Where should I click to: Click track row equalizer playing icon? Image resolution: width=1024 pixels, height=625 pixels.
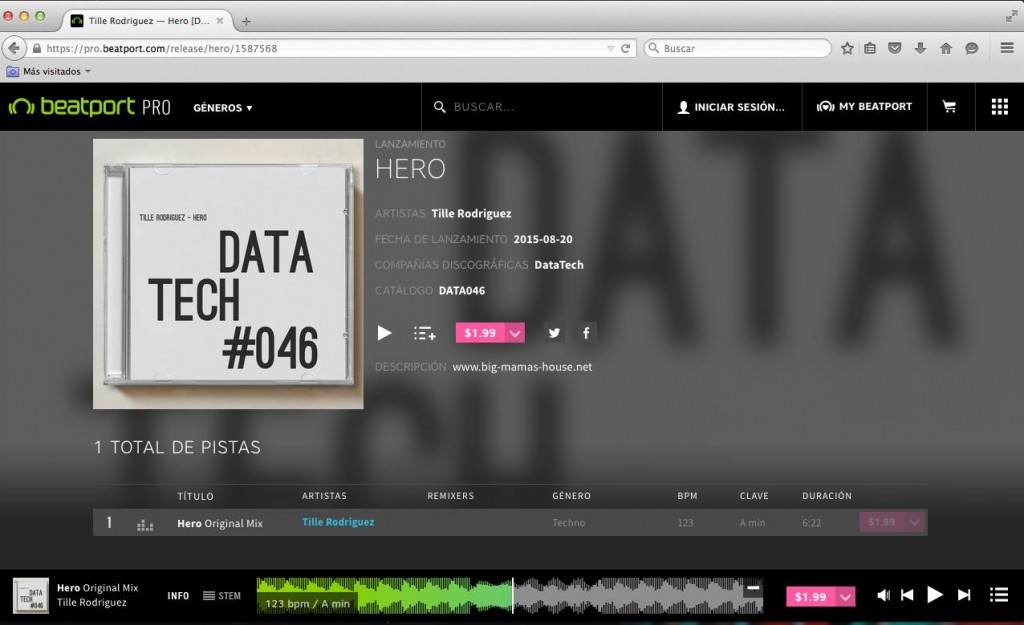coord(145,524)
